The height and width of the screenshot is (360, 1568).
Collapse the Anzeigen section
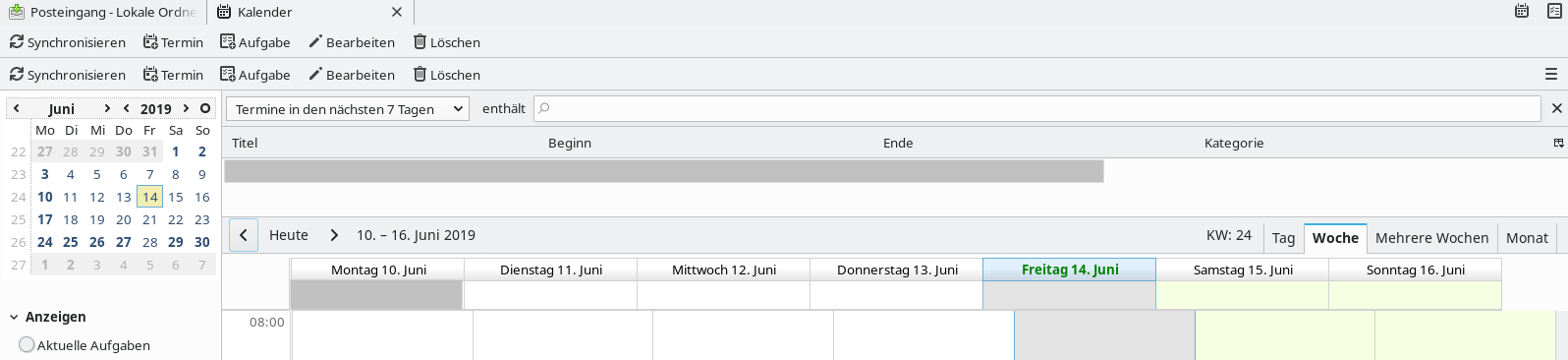click(x=15, y=317)
